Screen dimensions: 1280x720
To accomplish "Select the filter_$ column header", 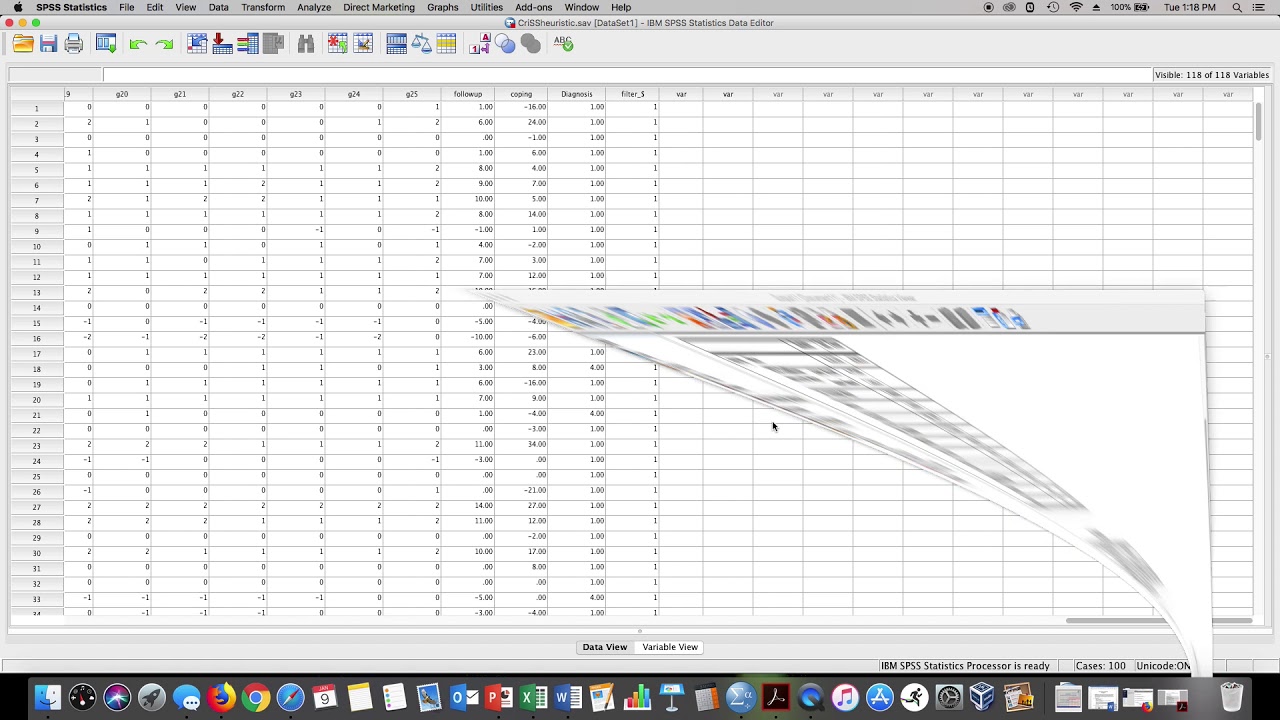I will tap(632, 94).
